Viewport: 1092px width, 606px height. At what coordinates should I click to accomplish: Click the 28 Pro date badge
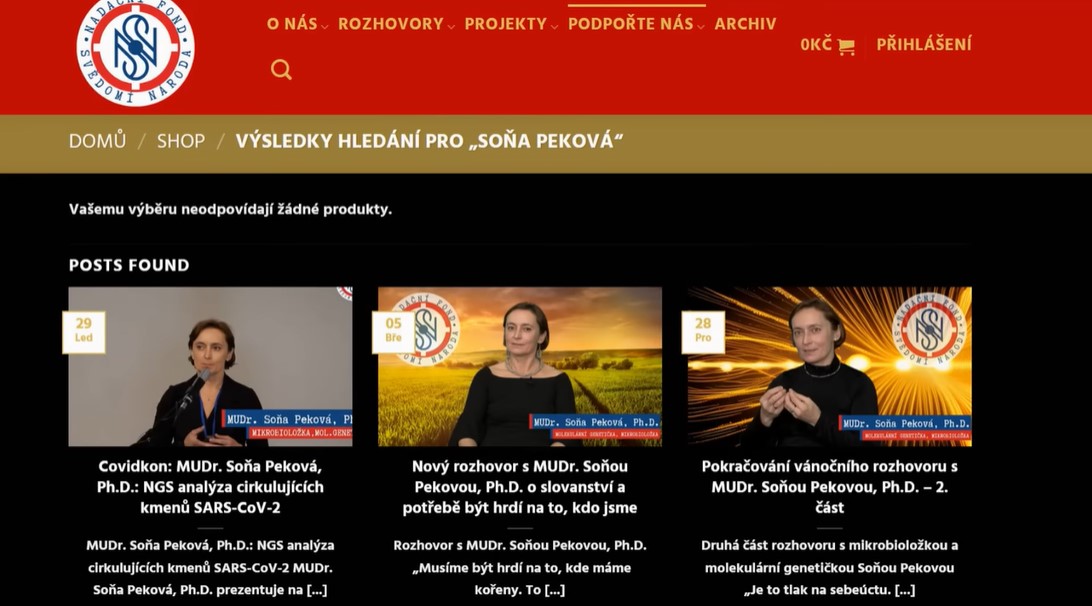pyautogui.click(x=703, y=332)
